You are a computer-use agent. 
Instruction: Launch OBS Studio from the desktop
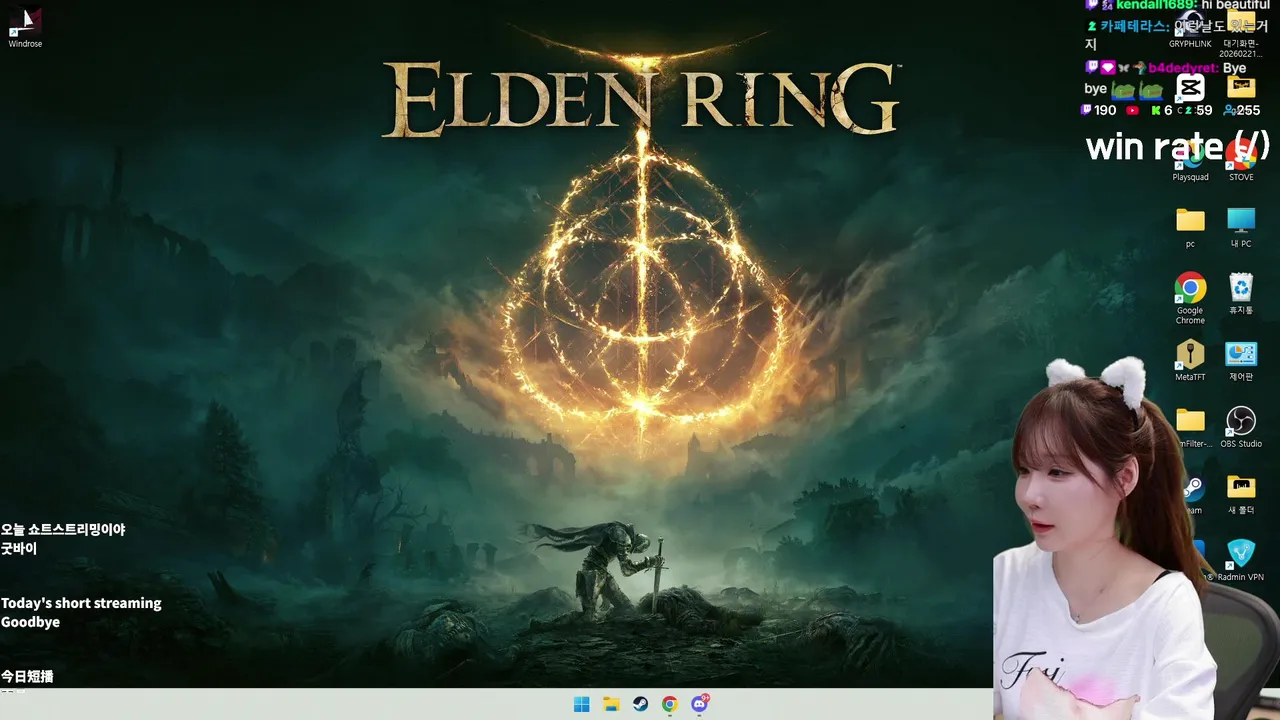click(x=1241, y=427)
